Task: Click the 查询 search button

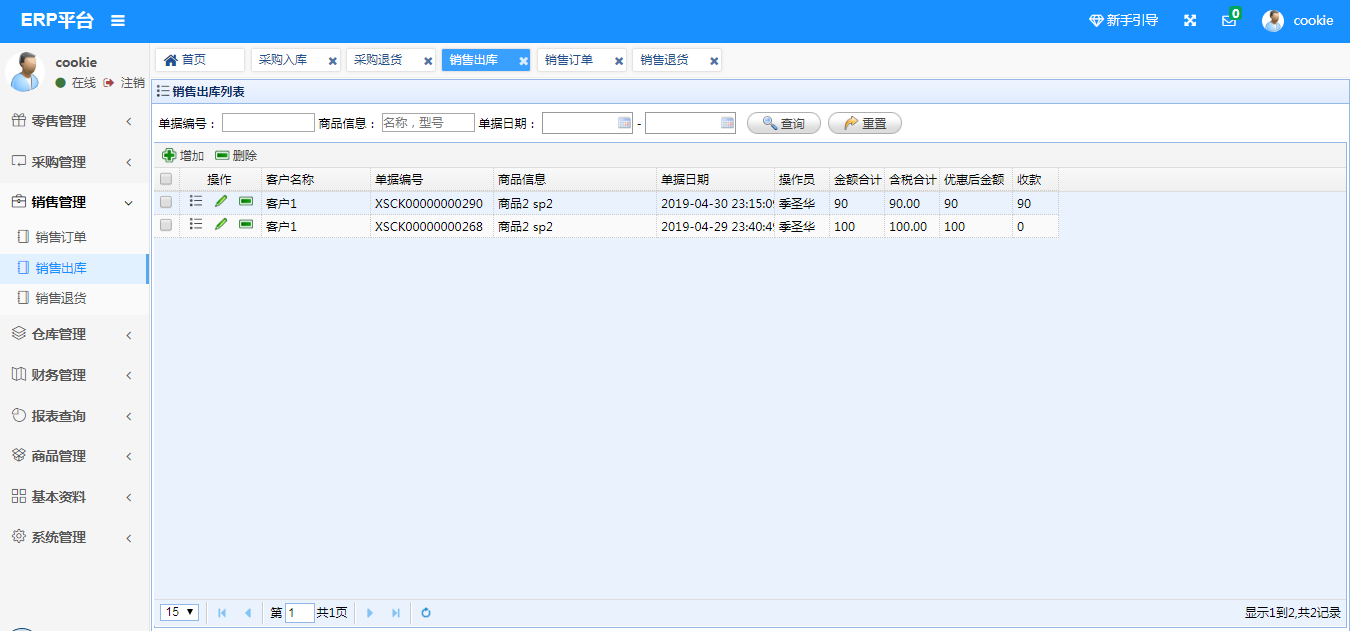Action: [x=784, y=123]
